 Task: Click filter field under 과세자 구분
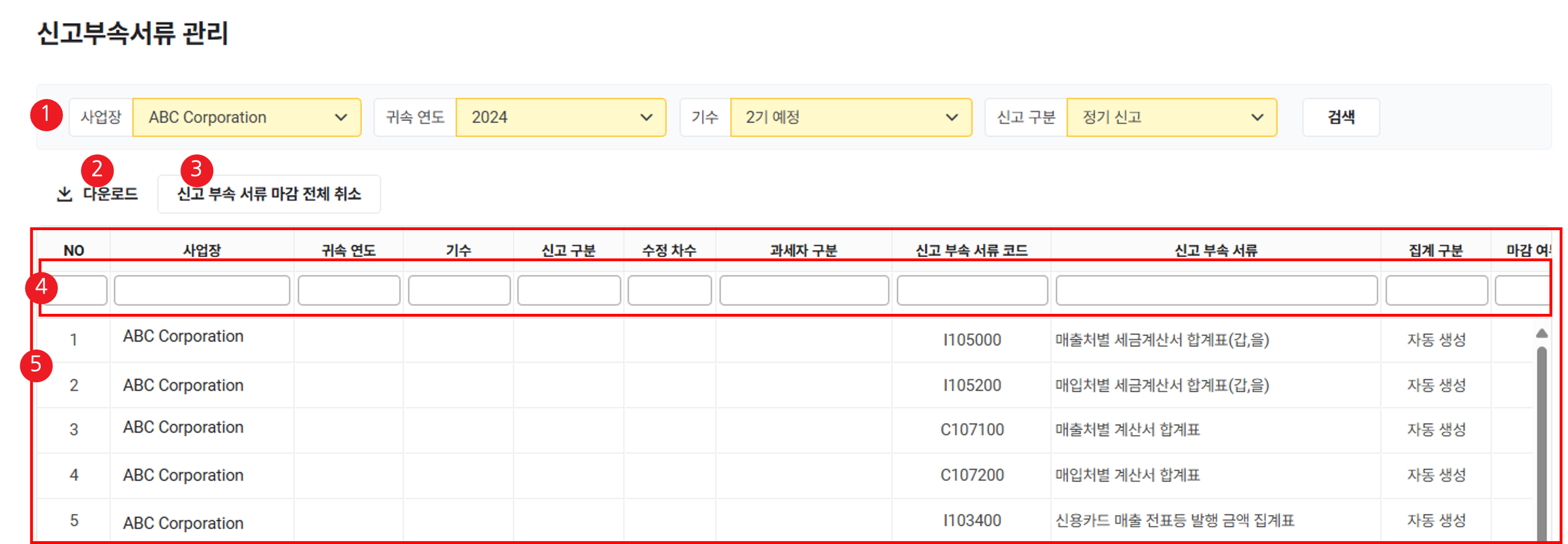(803, 290)
